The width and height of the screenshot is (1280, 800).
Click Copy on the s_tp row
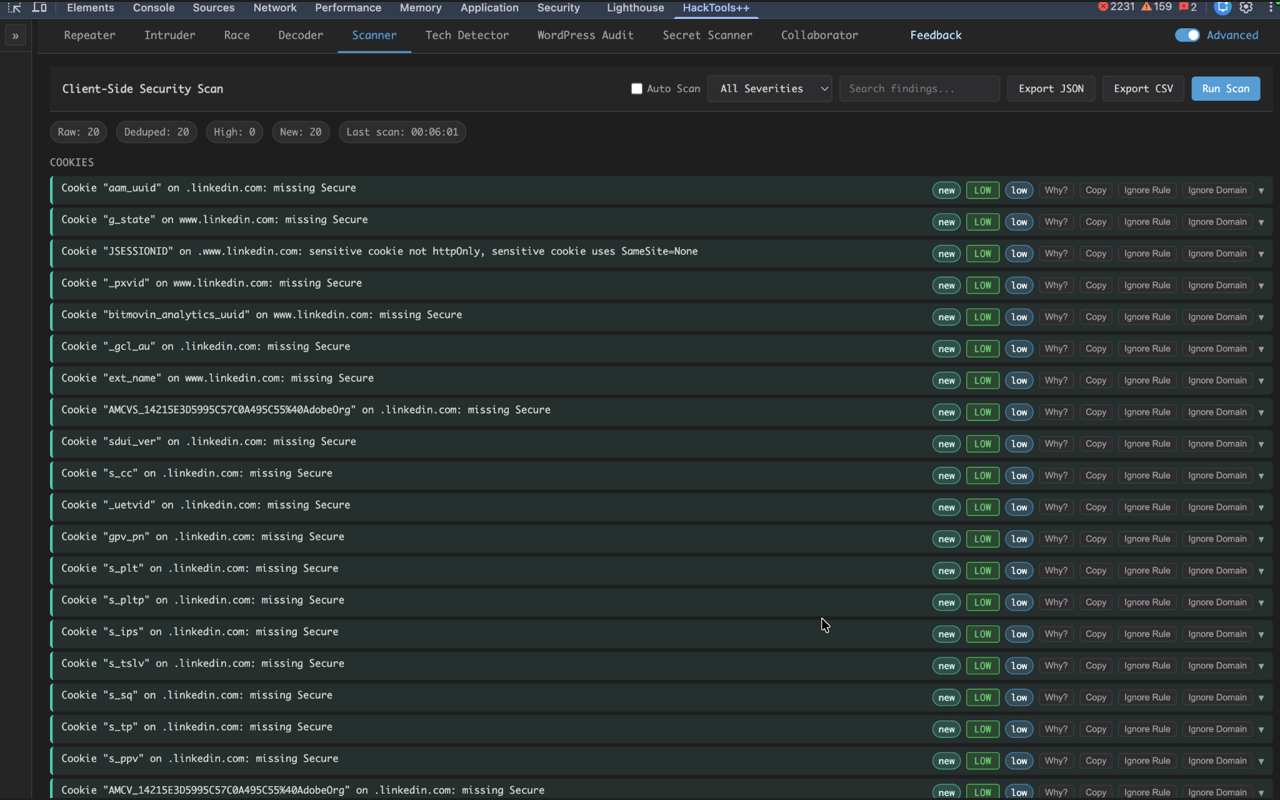pos(1096,729)
